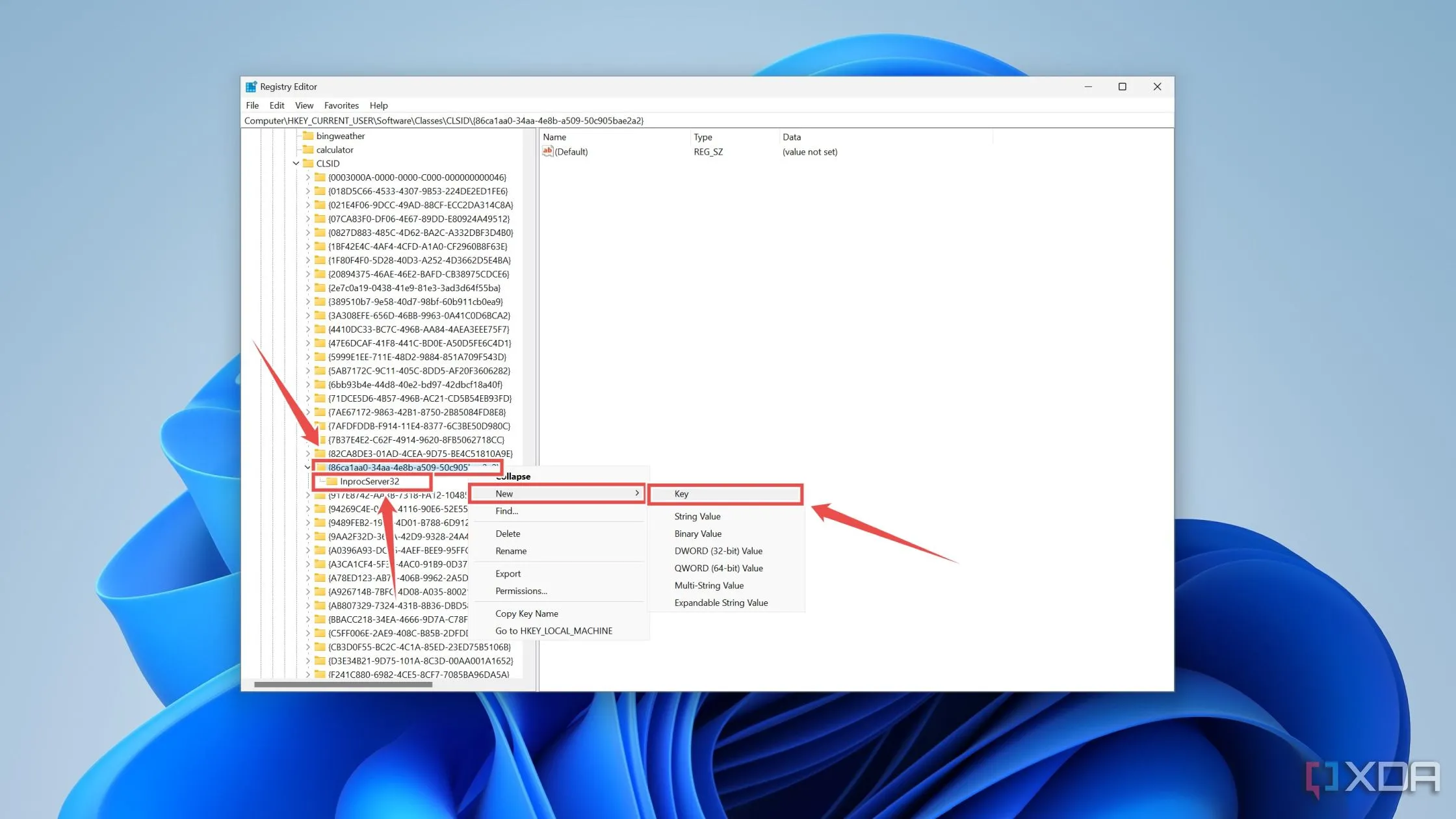This screenshot has height=819, width=1456.
Task: Open the Favorites menu
Action: pyautogui.click(x=341, y=105)
